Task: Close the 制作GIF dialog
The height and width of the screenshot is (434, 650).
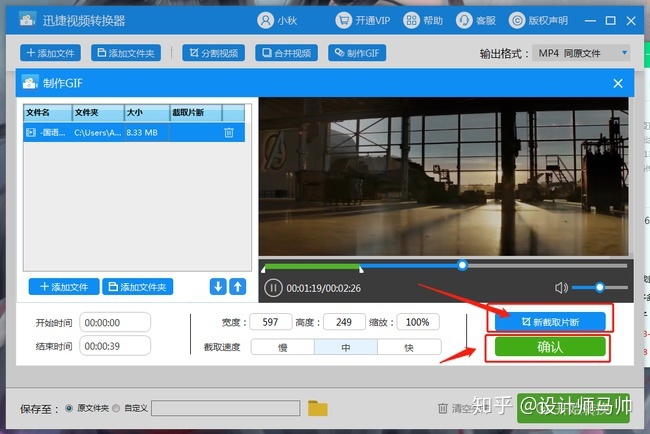Action: [x=618, y=83]
